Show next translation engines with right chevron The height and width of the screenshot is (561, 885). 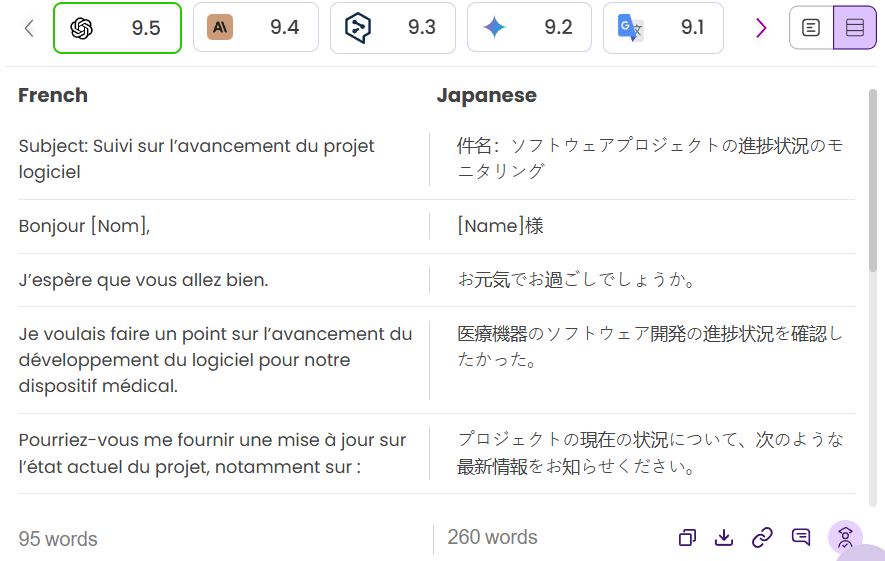tap(762, 28)
